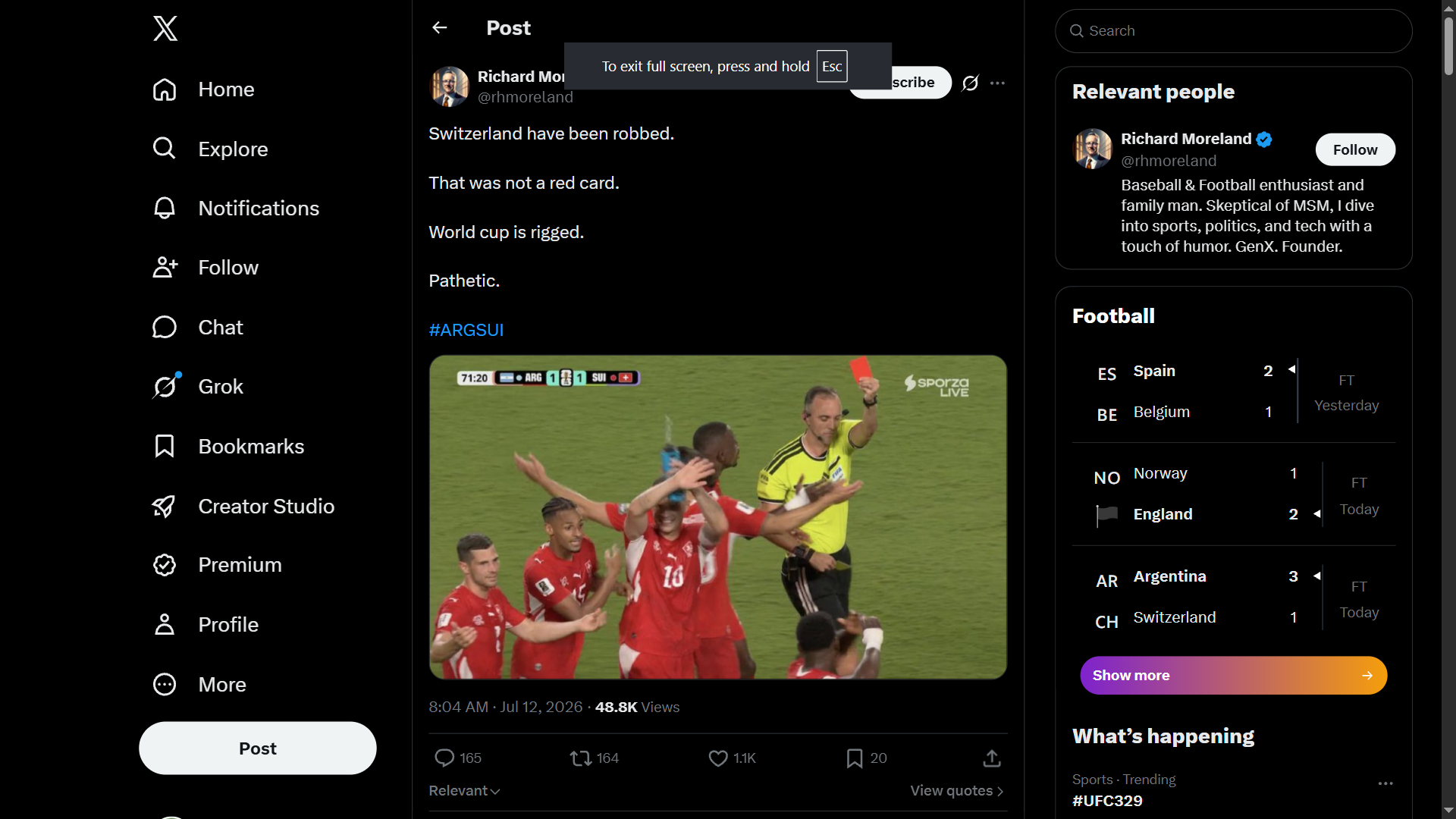The image size is (1456, 819).
Task: Open the #ARGSUI hashtag link
Action: [x=466, y=330]
